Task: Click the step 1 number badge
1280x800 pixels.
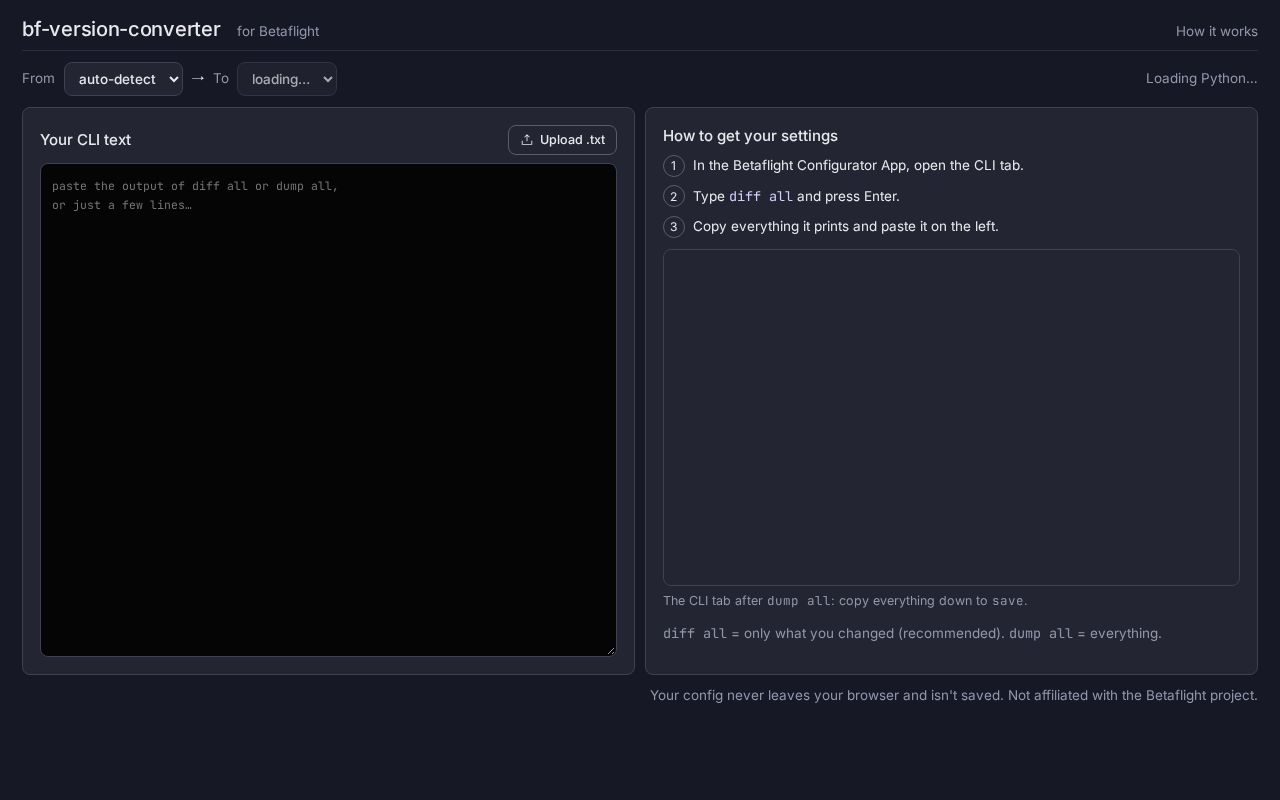Action: pos(674,166)
